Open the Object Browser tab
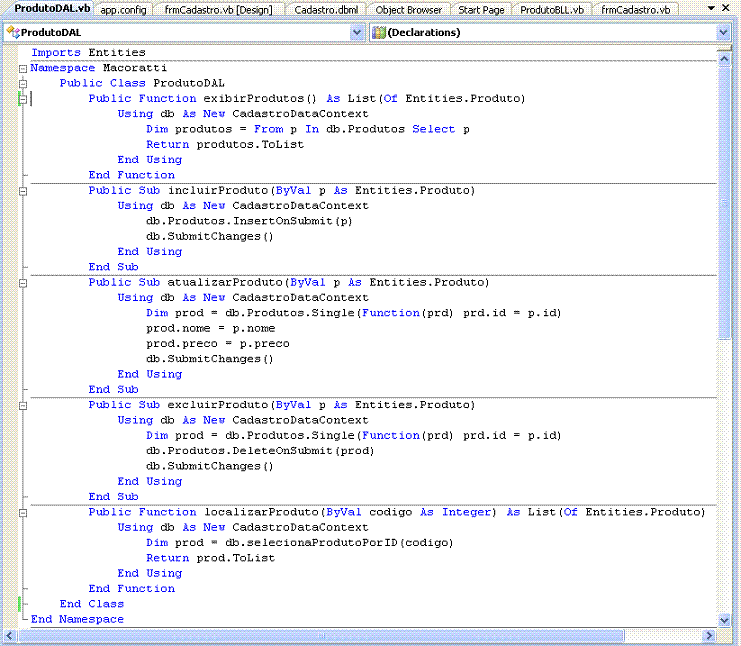The height and width of the screenshot is (646, 741). point(409,9)
